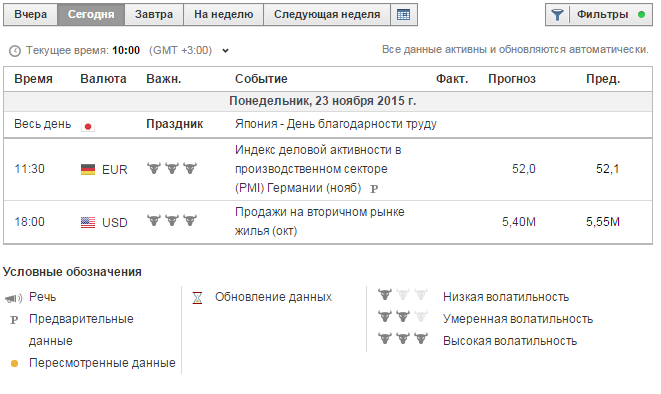Click the Условные обозначения heading
661x394 pixels.
coord(72,272)
